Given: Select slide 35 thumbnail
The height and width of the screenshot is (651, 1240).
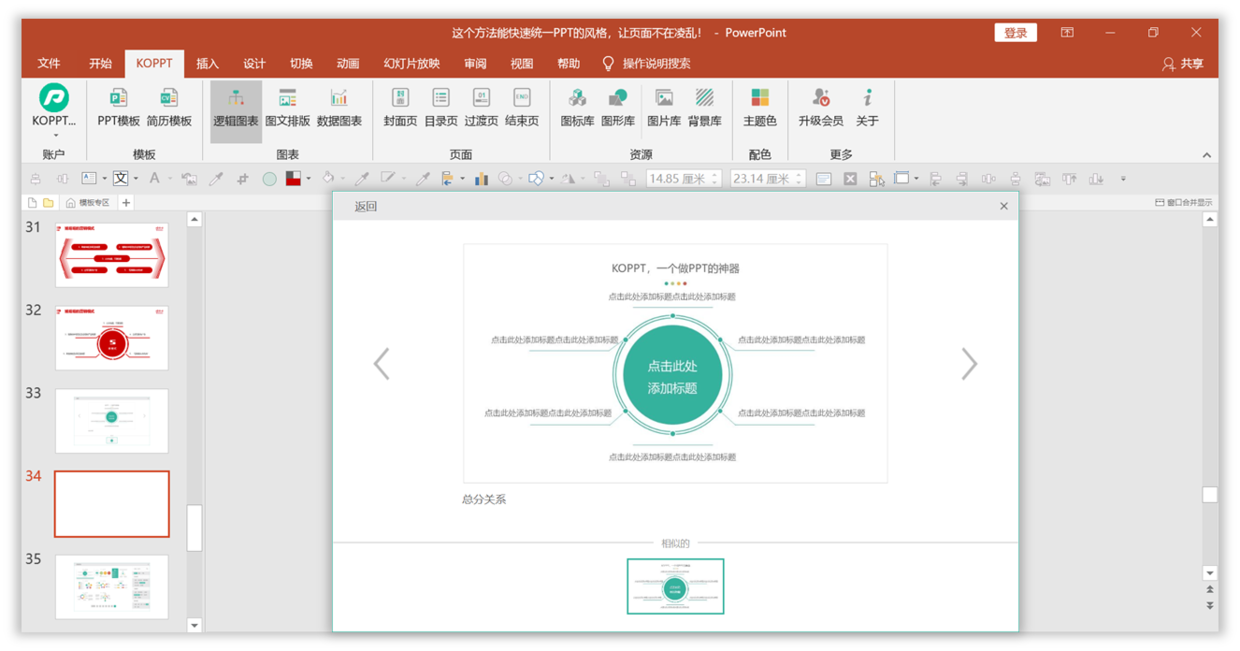Looking at the screenshot, I should pyautogui.click(x=112, y=587).
